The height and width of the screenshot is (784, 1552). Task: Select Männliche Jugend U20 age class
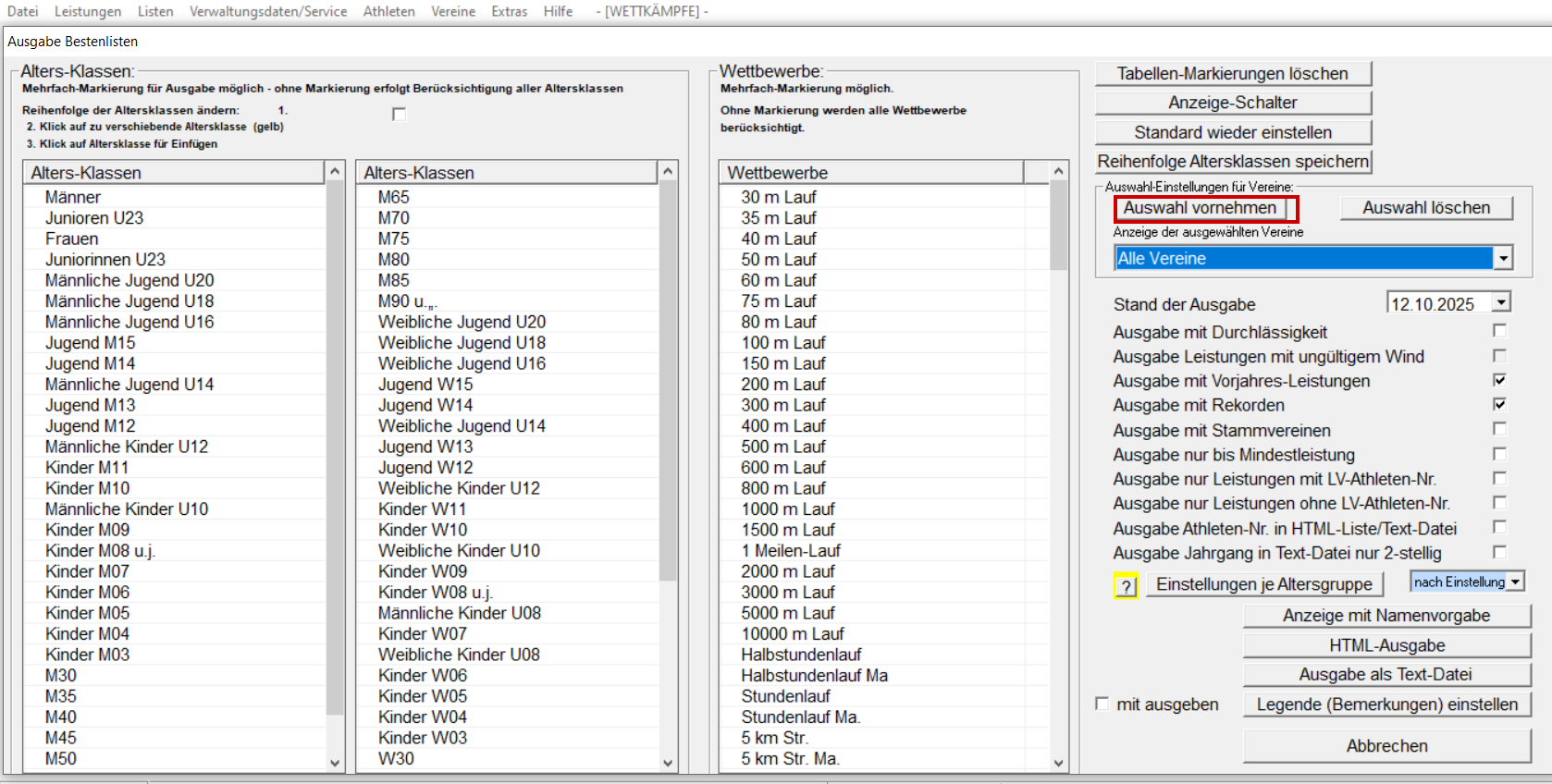click(x=129, y=280)
